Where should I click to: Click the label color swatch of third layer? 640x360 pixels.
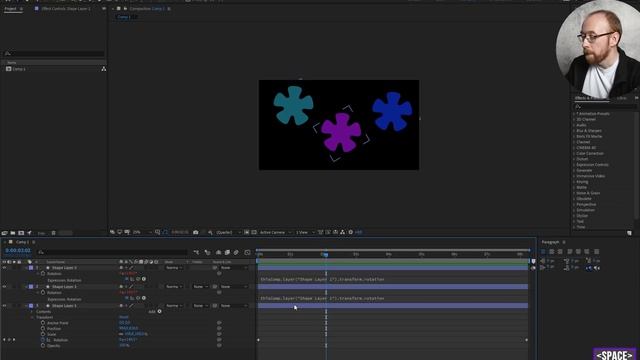[x=31, y=305]
